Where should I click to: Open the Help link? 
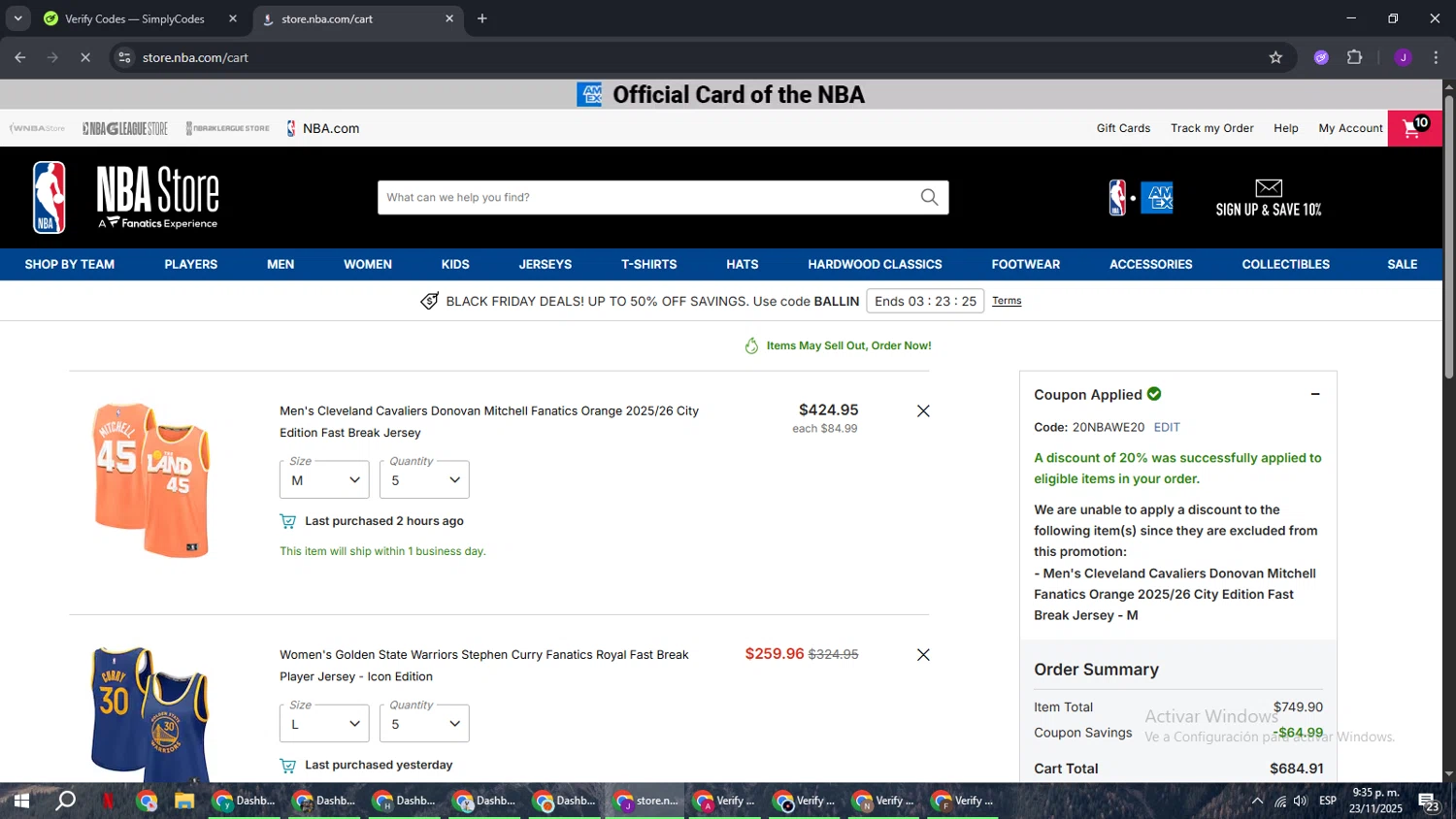click(1286, 128)
